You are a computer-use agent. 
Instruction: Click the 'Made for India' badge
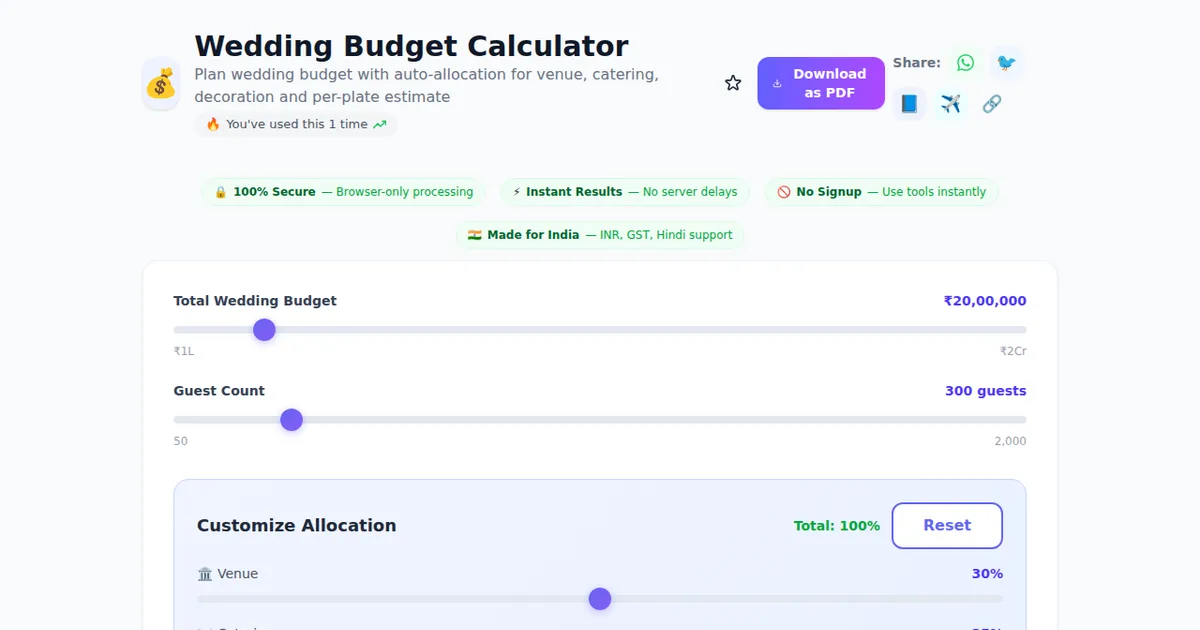pyautogui.click(x=600, y=235)
